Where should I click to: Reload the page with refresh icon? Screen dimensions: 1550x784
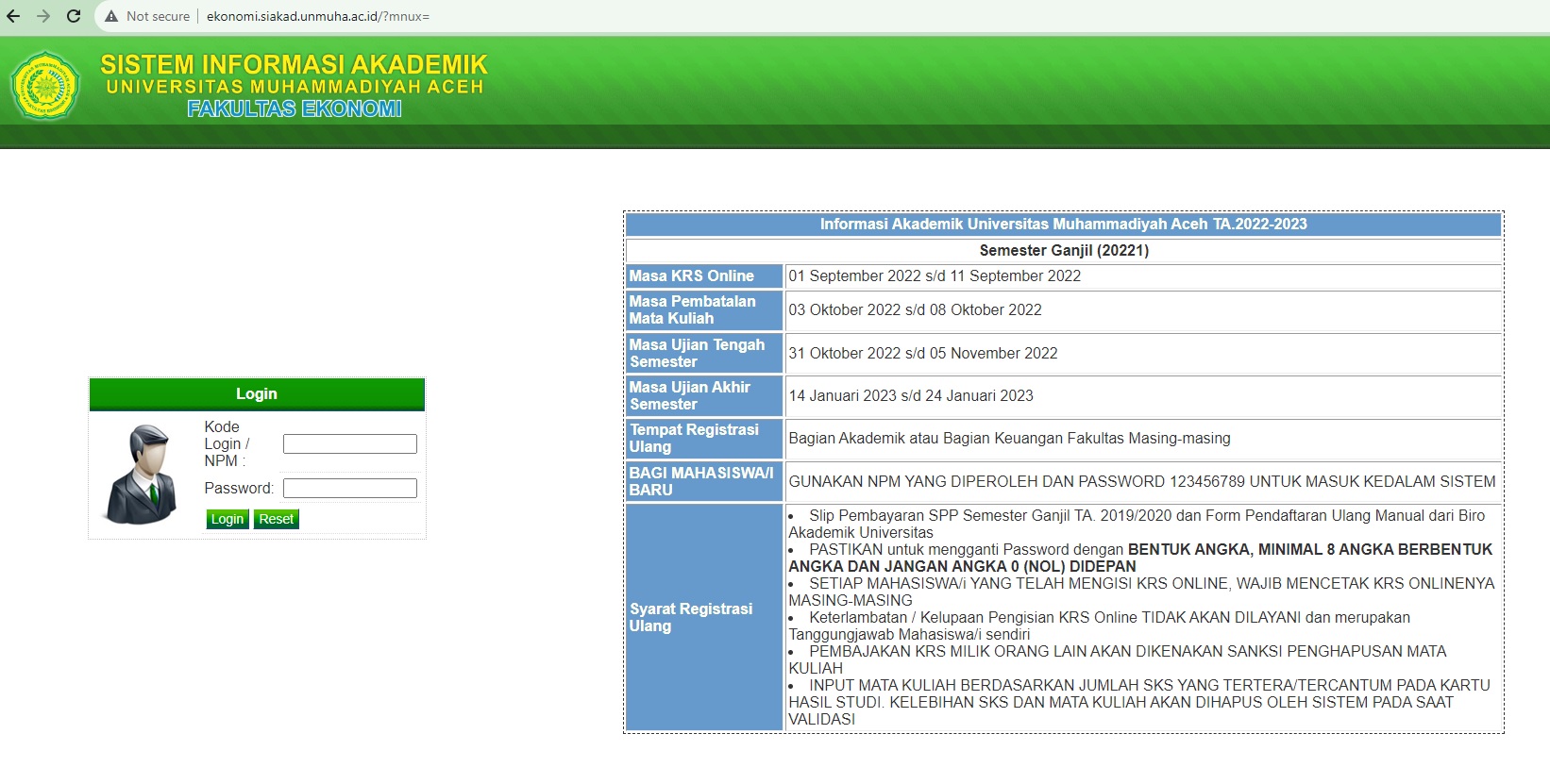click(74, 16)
